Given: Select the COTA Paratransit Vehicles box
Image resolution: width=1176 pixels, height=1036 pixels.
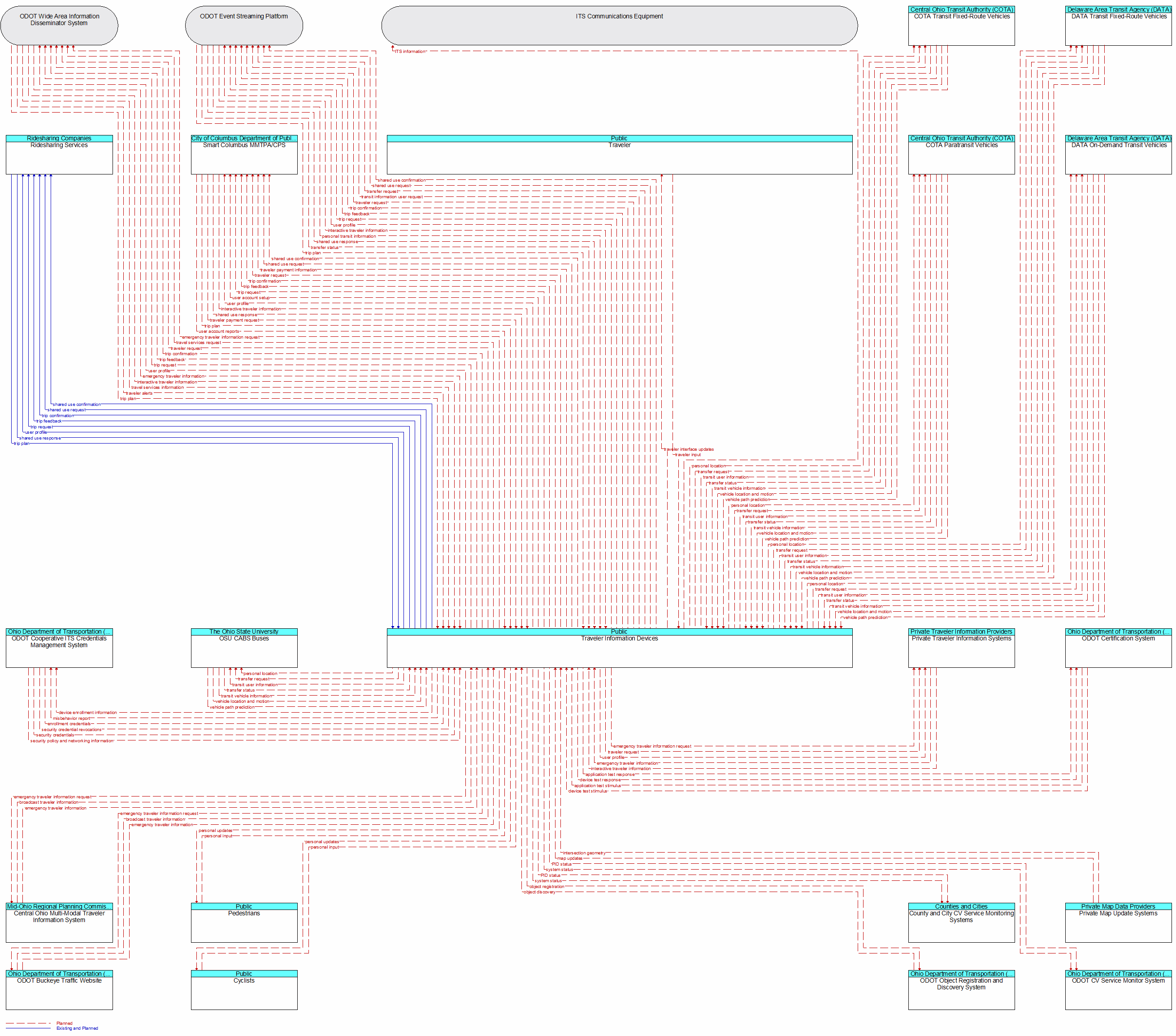Looking at the screenshot, I should pyautogui.click(x=961, y=155).
